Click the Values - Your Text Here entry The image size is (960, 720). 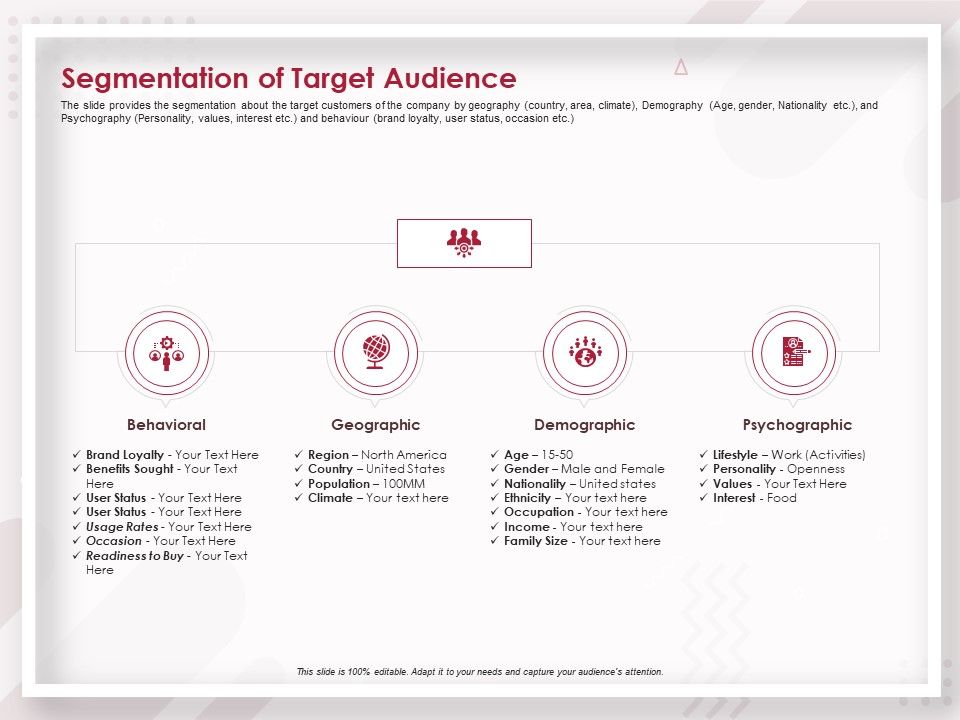773,483
